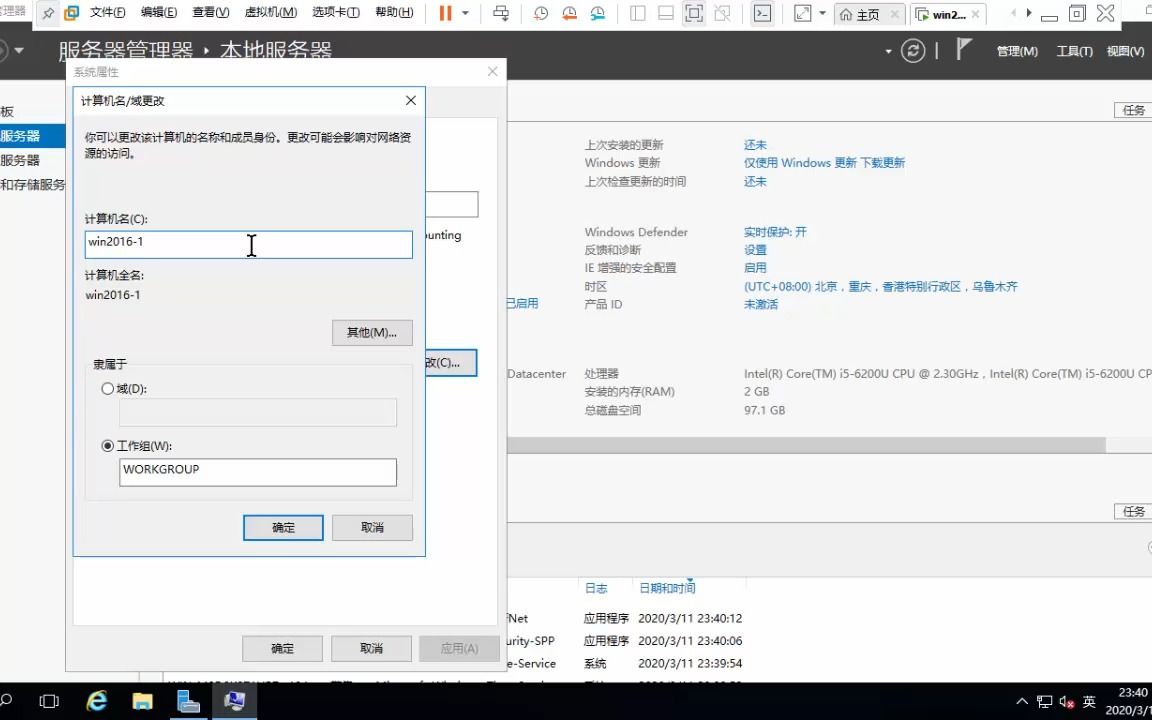This screenshot has width=1152, height=720.
Task: Open the 虚拟机(M) menu
Action: pos(270,12)
